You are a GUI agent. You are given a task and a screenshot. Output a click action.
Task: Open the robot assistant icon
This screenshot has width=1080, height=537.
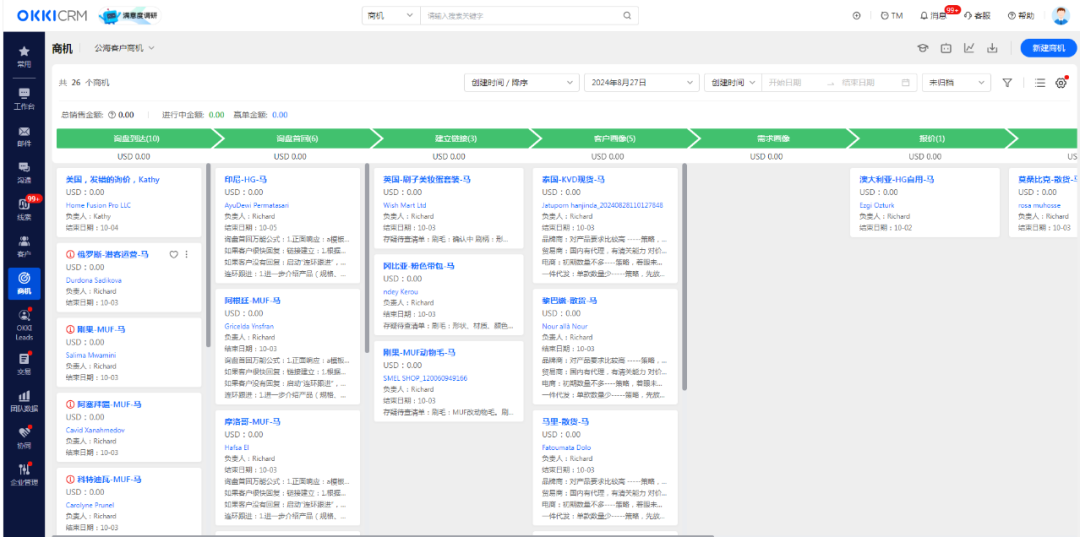946,48
